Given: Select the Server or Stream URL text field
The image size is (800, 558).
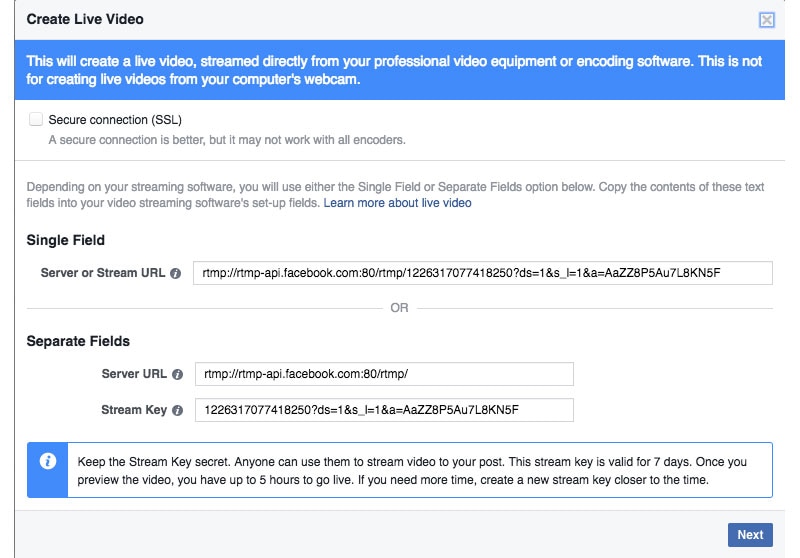Looking at the screenshot, I should 482,273.
